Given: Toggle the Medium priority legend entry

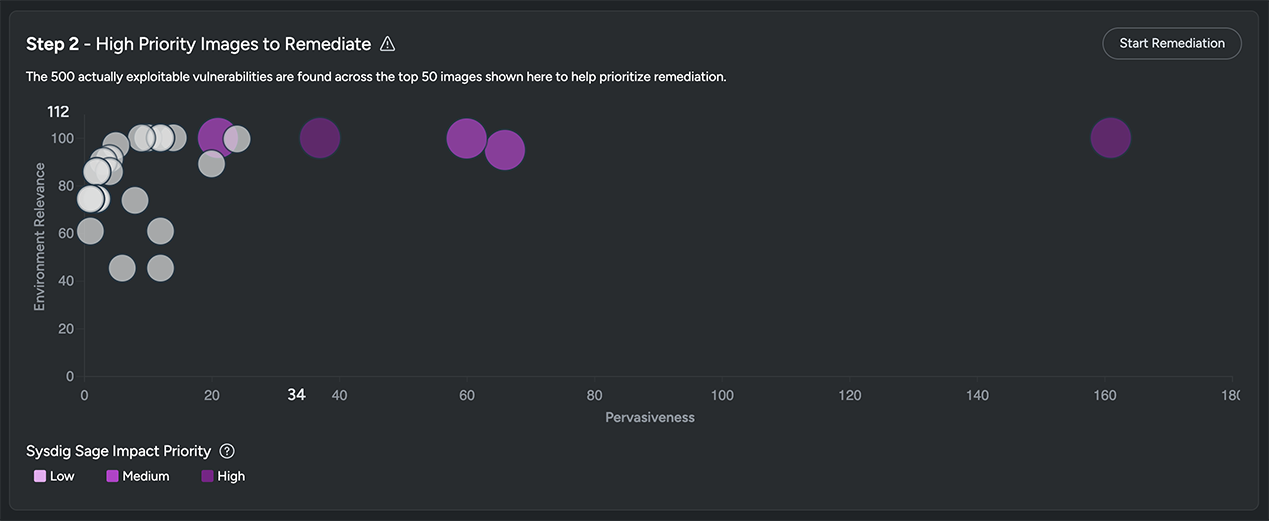Looking at the screenshot, I should 138,476.
